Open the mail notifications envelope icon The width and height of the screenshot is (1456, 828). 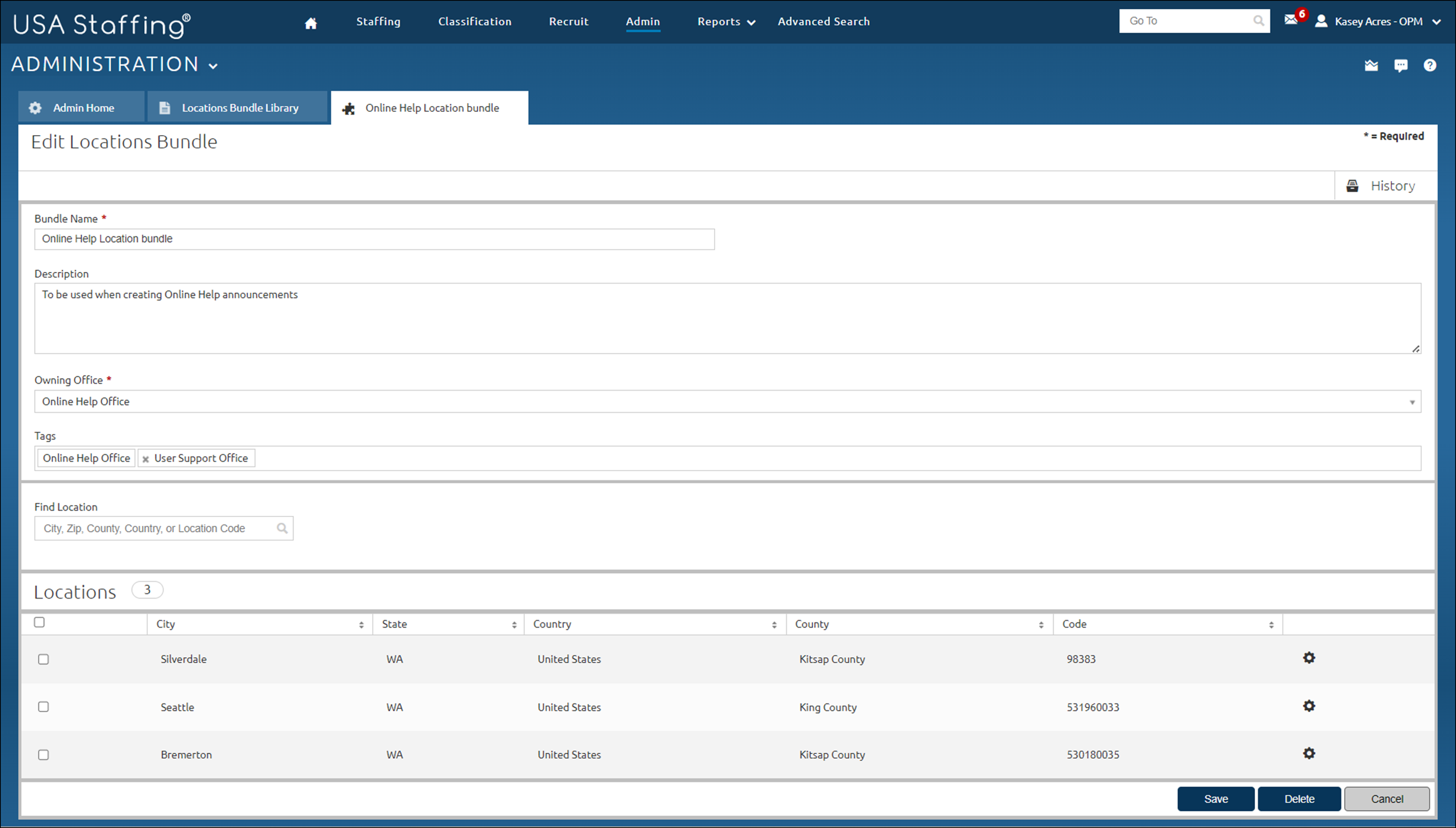click(x=1291, y=20)
